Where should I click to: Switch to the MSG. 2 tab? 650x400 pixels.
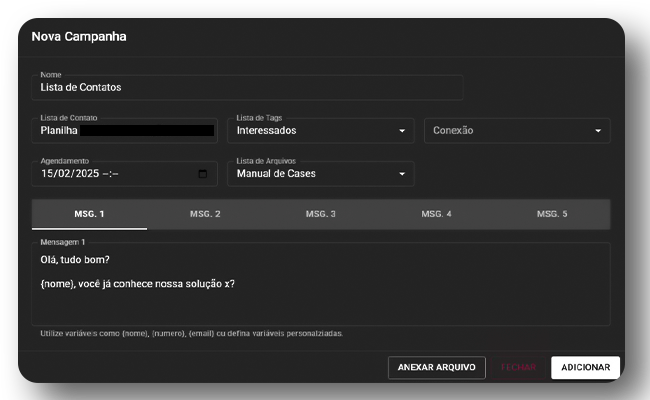pyautogui.click(x=205, y=215)
